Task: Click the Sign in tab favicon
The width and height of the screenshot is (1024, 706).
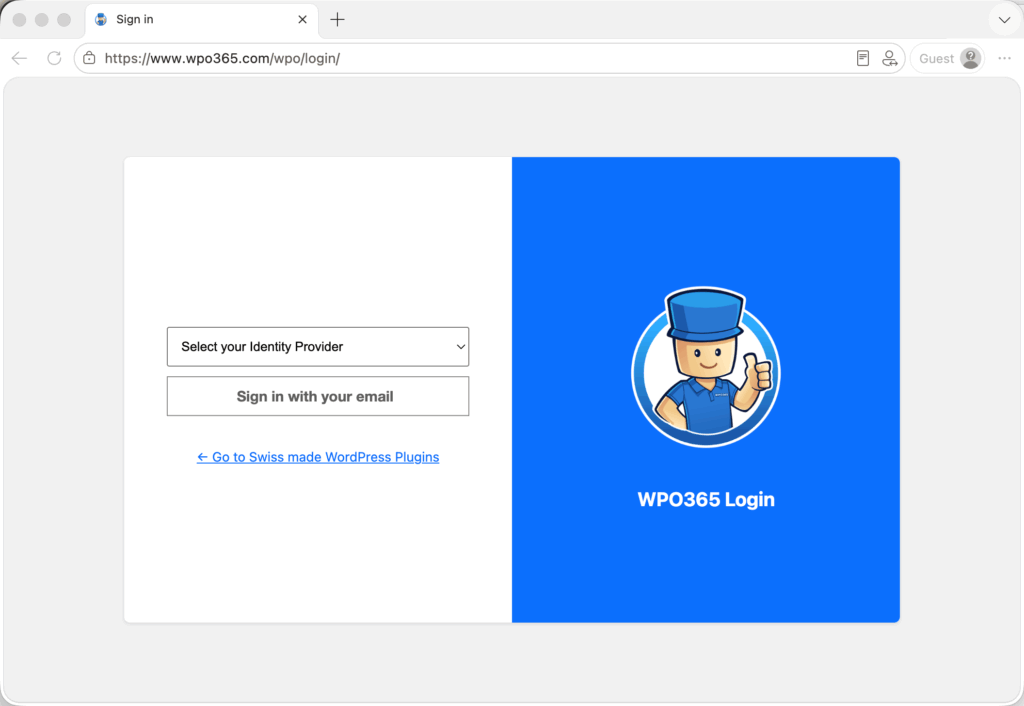Action: pos(101,20)
